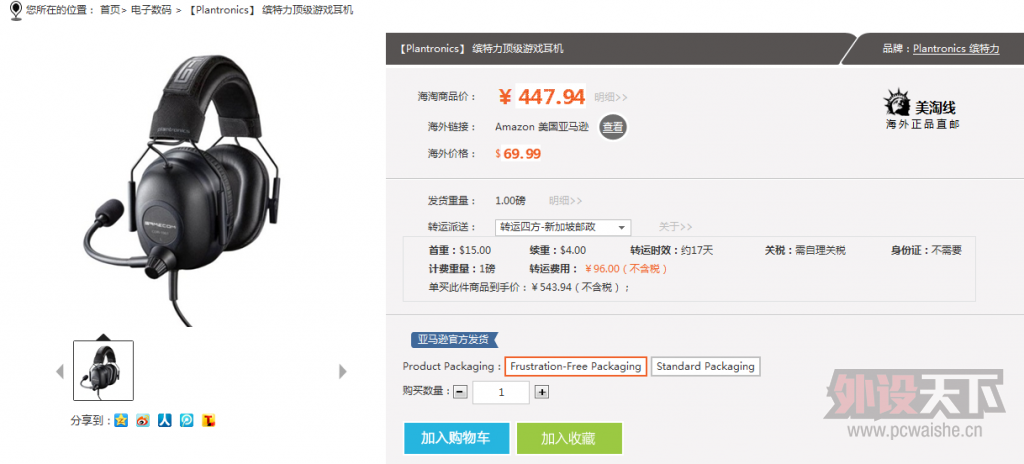Share to Sina Weibo icon
Image resolution: width=1024 pixels, height=464 pixels.
coord(143,420)
